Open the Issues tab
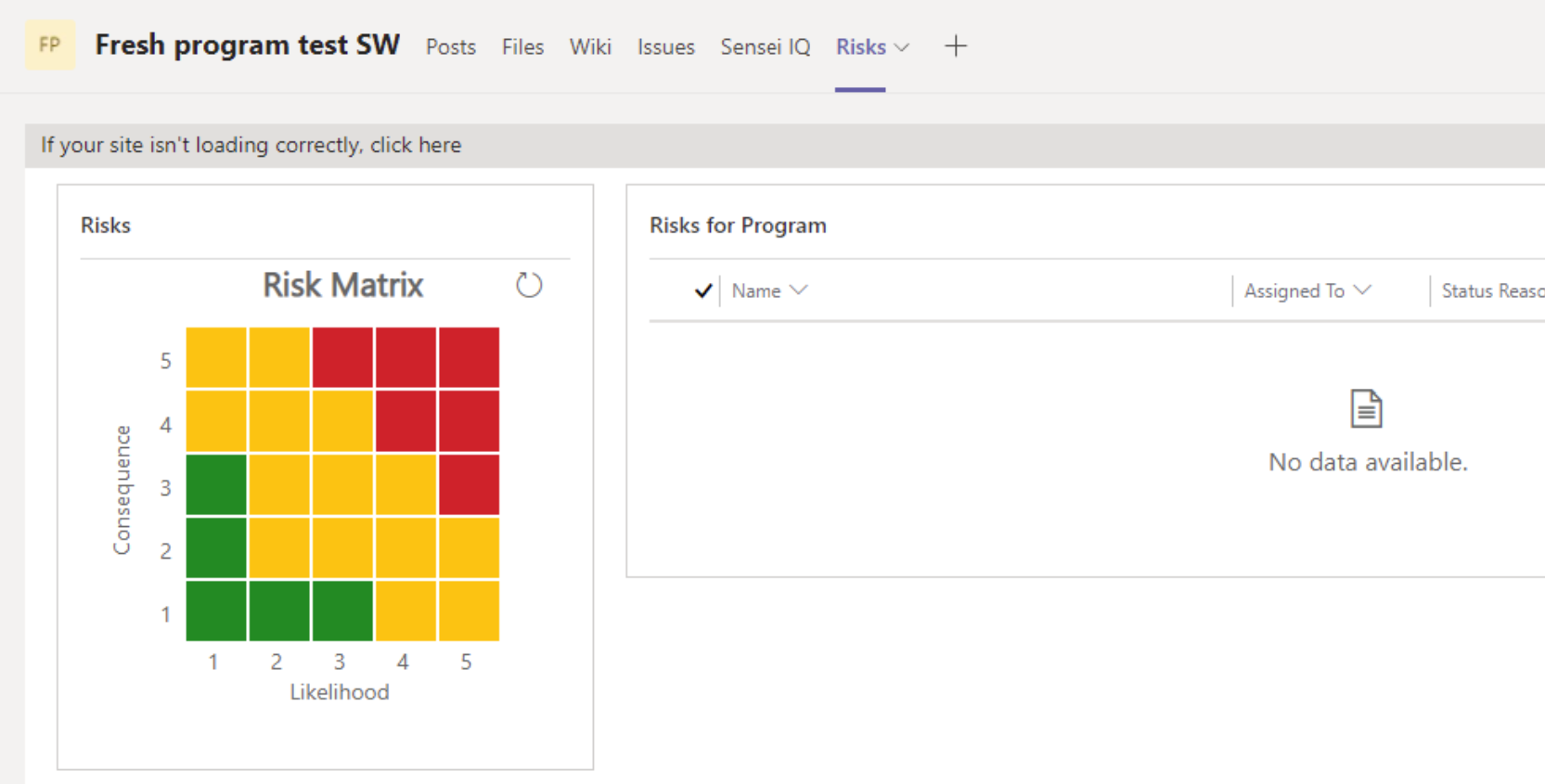This screenshot has height=784, width=1545. tap(665, 47)
